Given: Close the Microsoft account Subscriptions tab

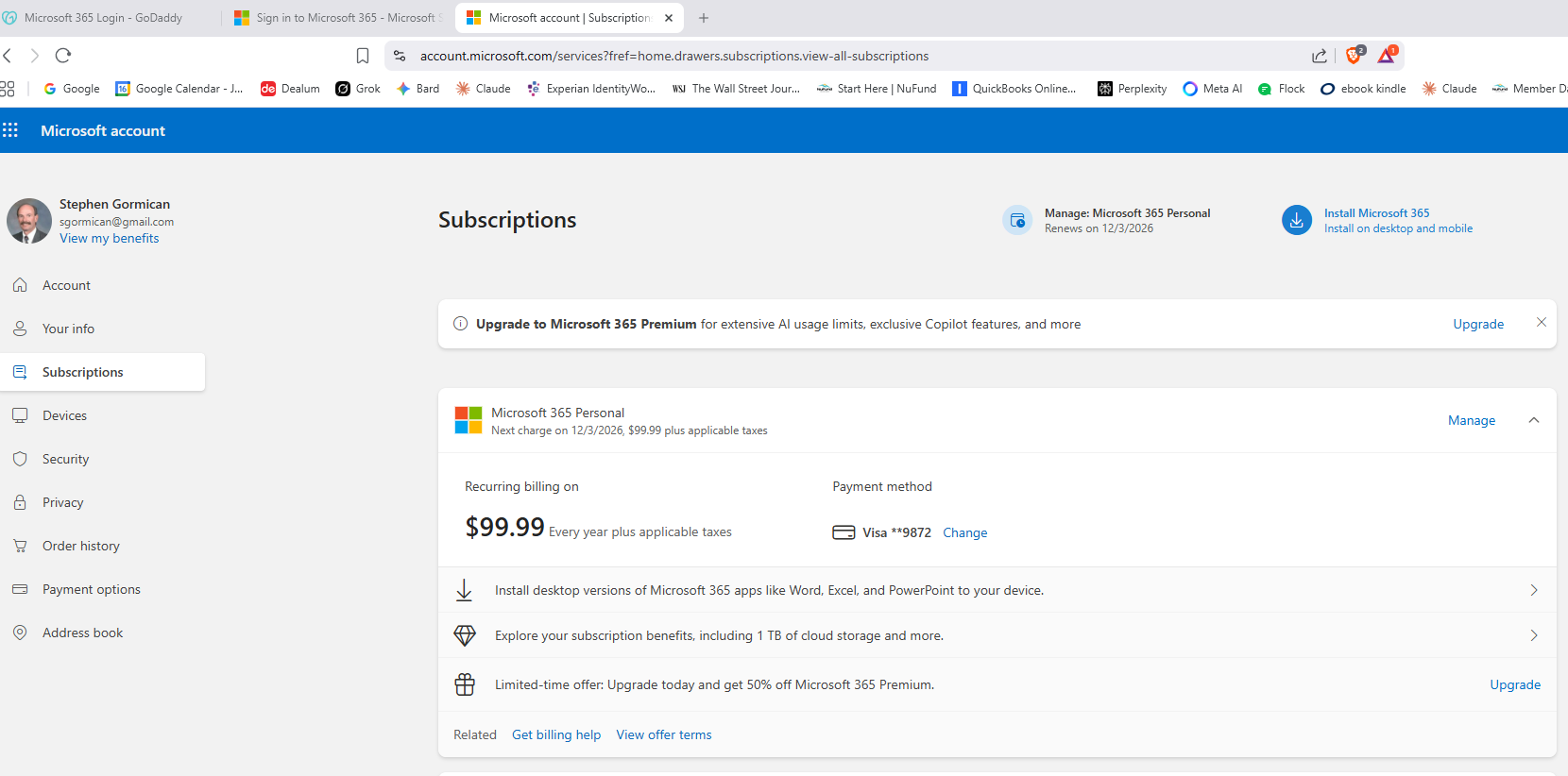Looking at the screenshot, I should coord(669,18).
